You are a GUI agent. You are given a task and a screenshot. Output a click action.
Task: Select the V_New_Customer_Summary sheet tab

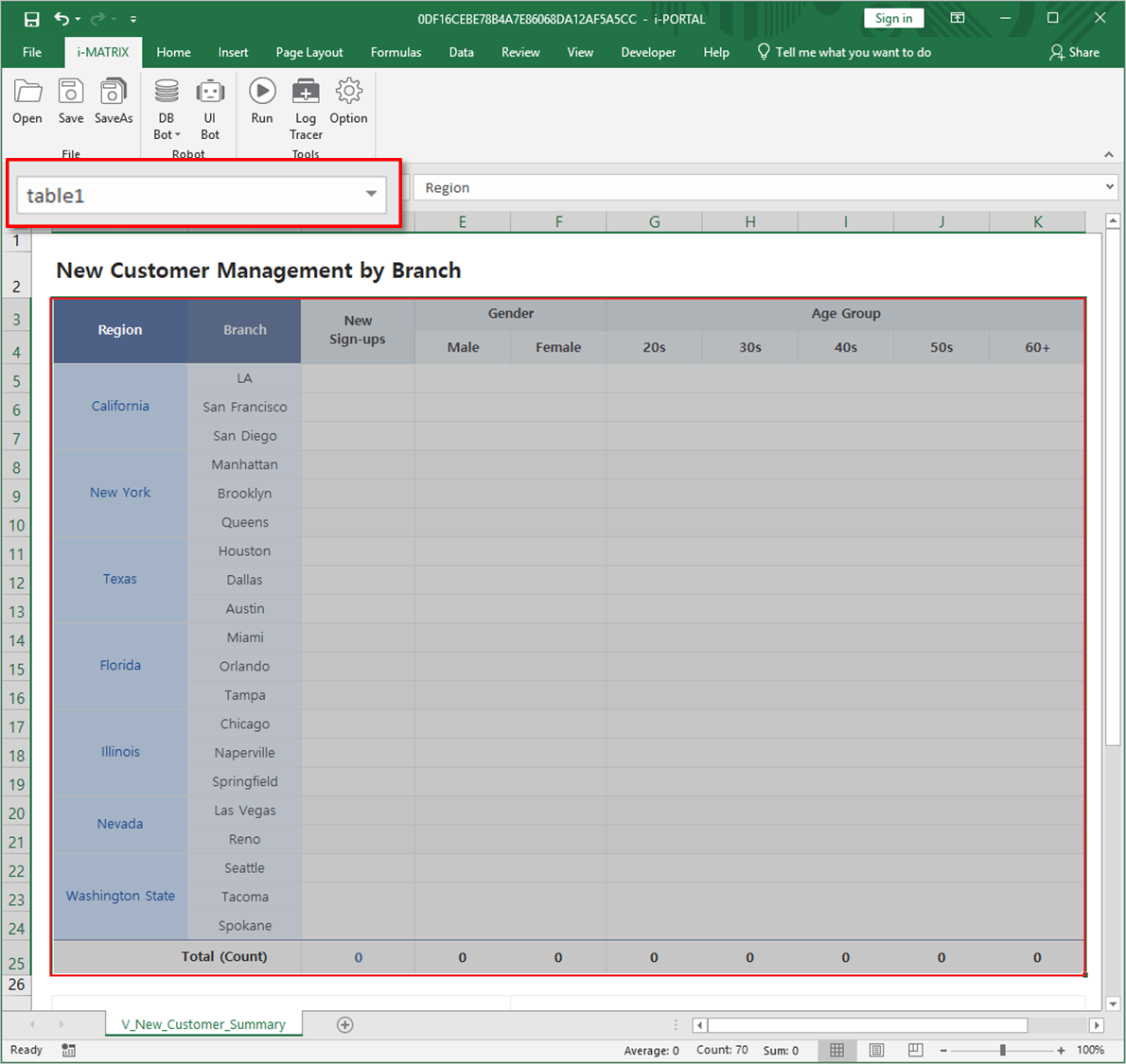point(203,1024)
